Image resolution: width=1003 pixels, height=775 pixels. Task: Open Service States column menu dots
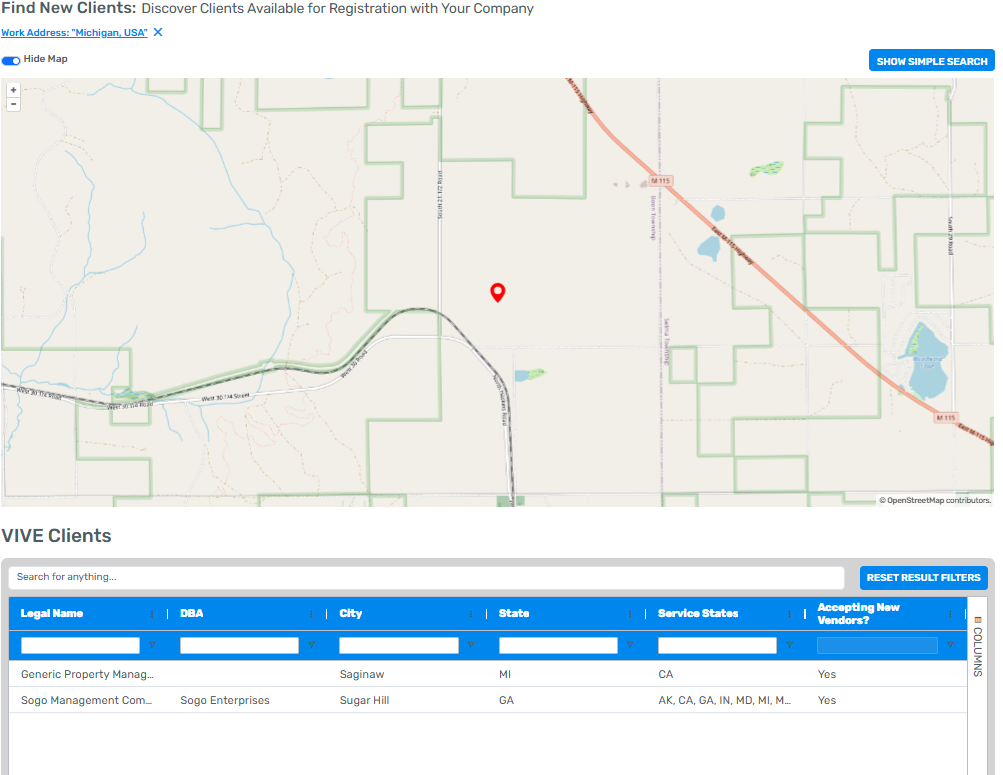coord(789,614)
